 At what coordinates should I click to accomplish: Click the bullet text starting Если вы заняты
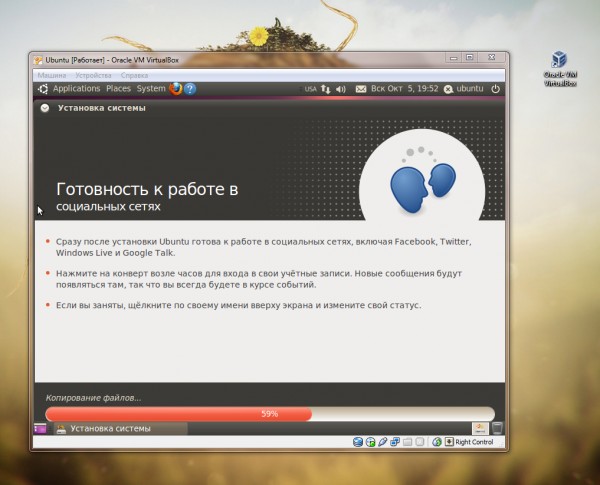tap(238, 305)
